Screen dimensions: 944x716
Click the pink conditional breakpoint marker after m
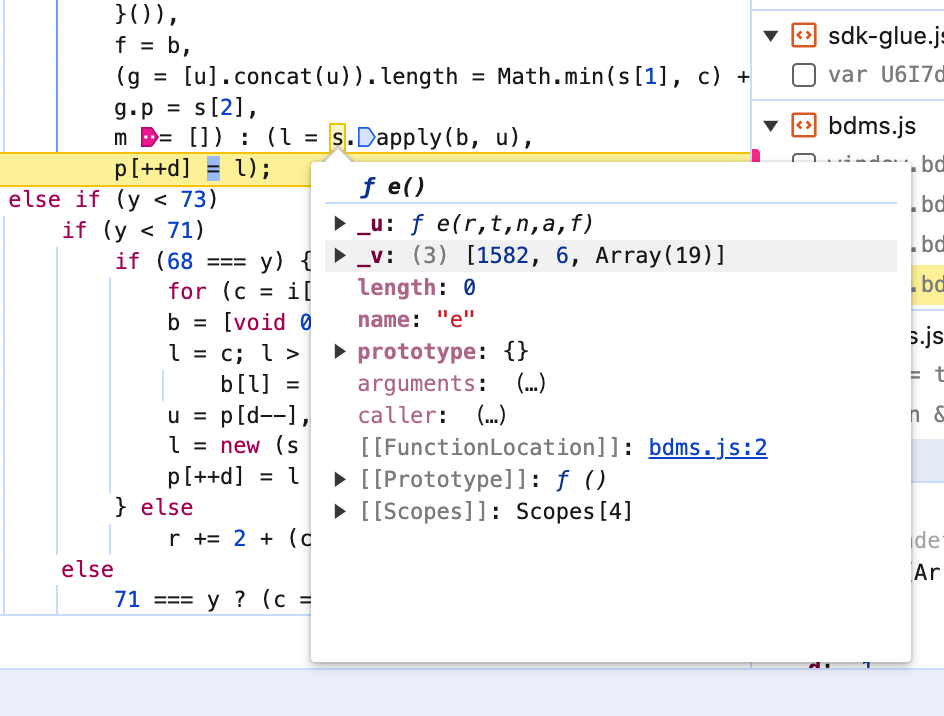coord(150,137)
